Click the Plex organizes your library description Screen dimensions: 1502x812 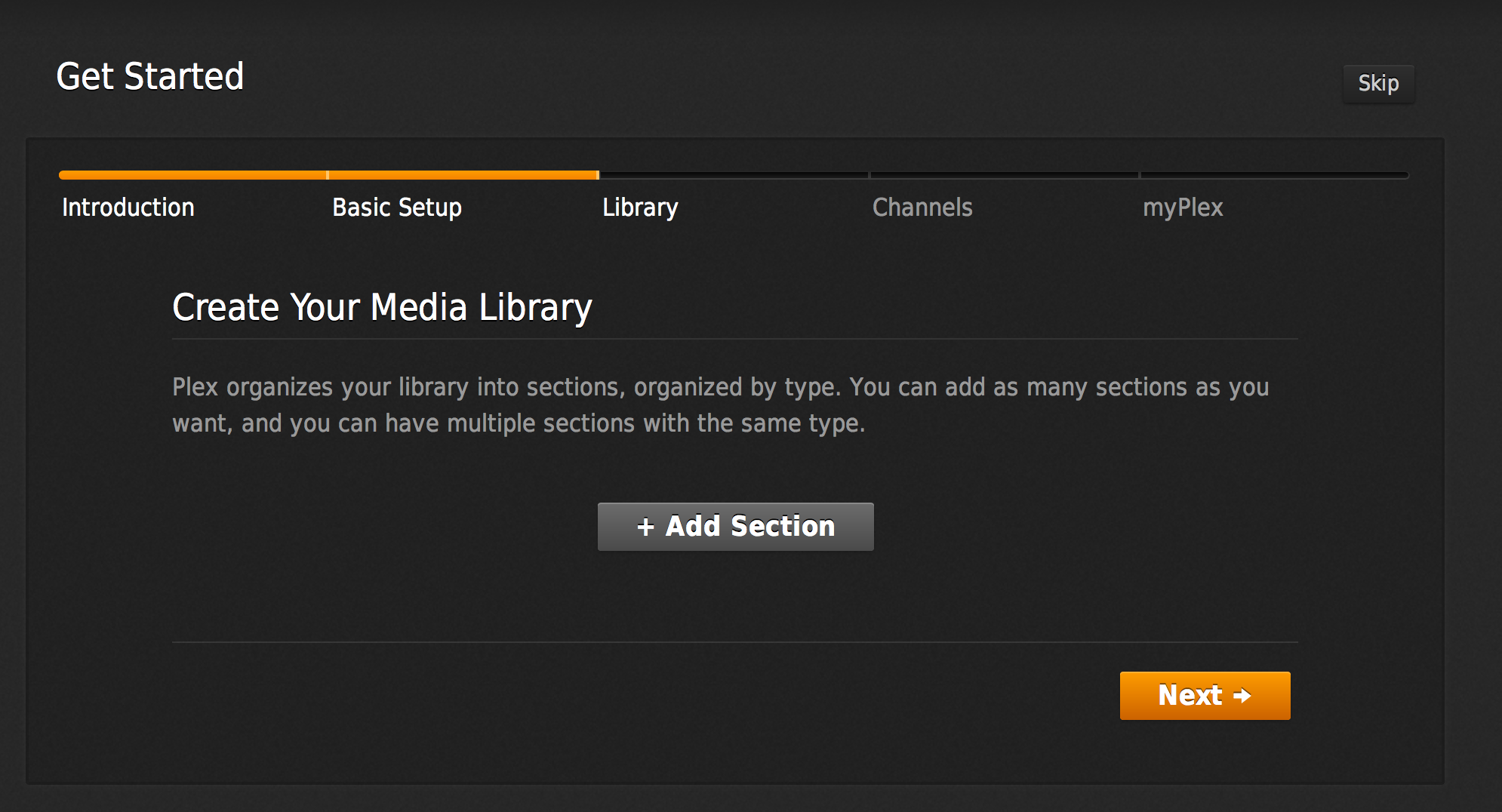tap(720, 404)
